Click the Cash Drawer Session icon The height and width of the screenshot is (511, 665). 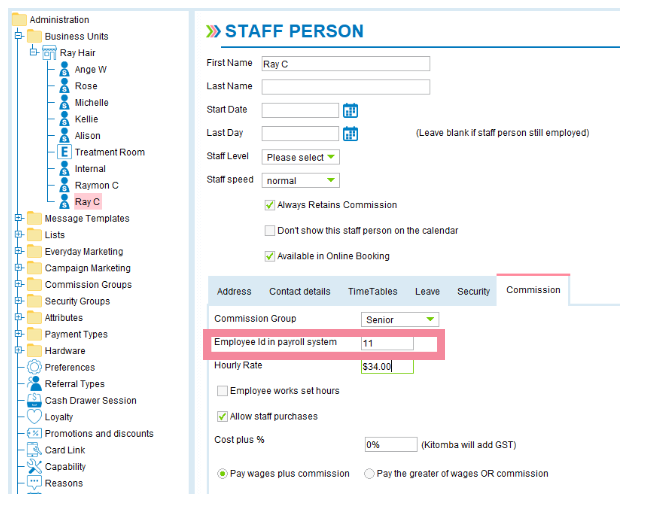34,400
